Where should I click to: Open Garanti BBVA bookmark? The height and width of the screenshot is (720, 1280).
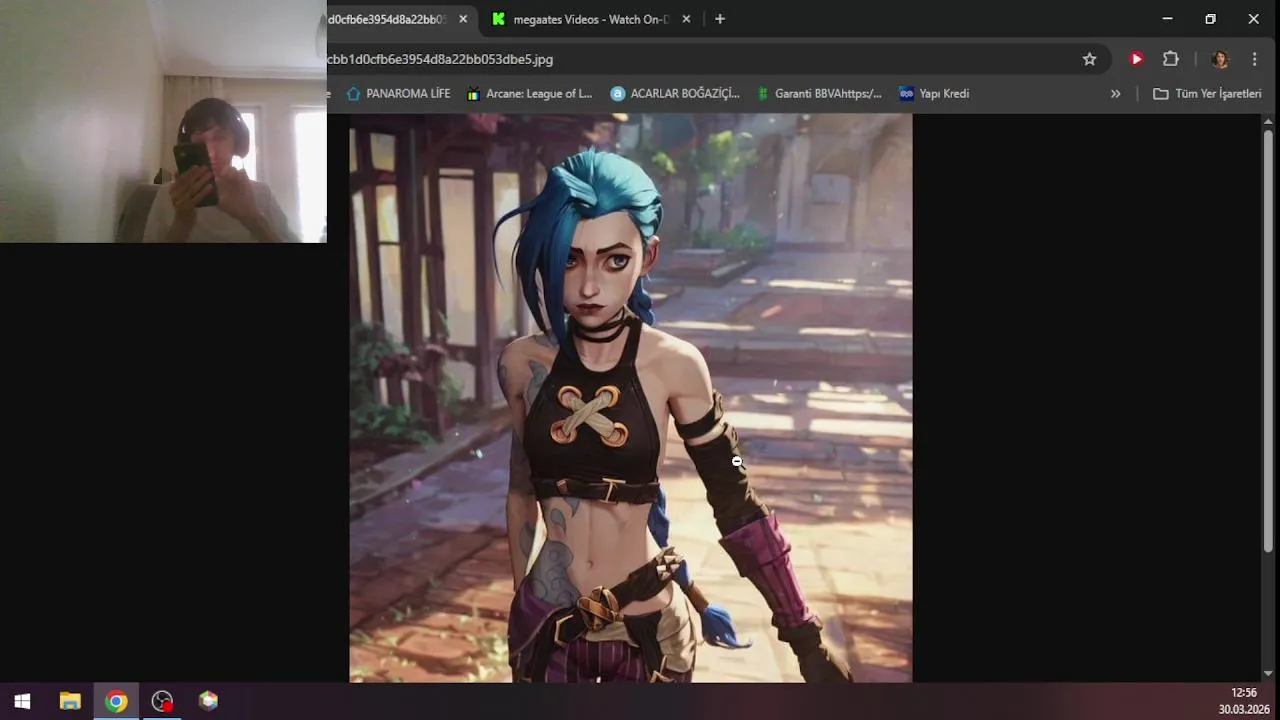point(819,93)
